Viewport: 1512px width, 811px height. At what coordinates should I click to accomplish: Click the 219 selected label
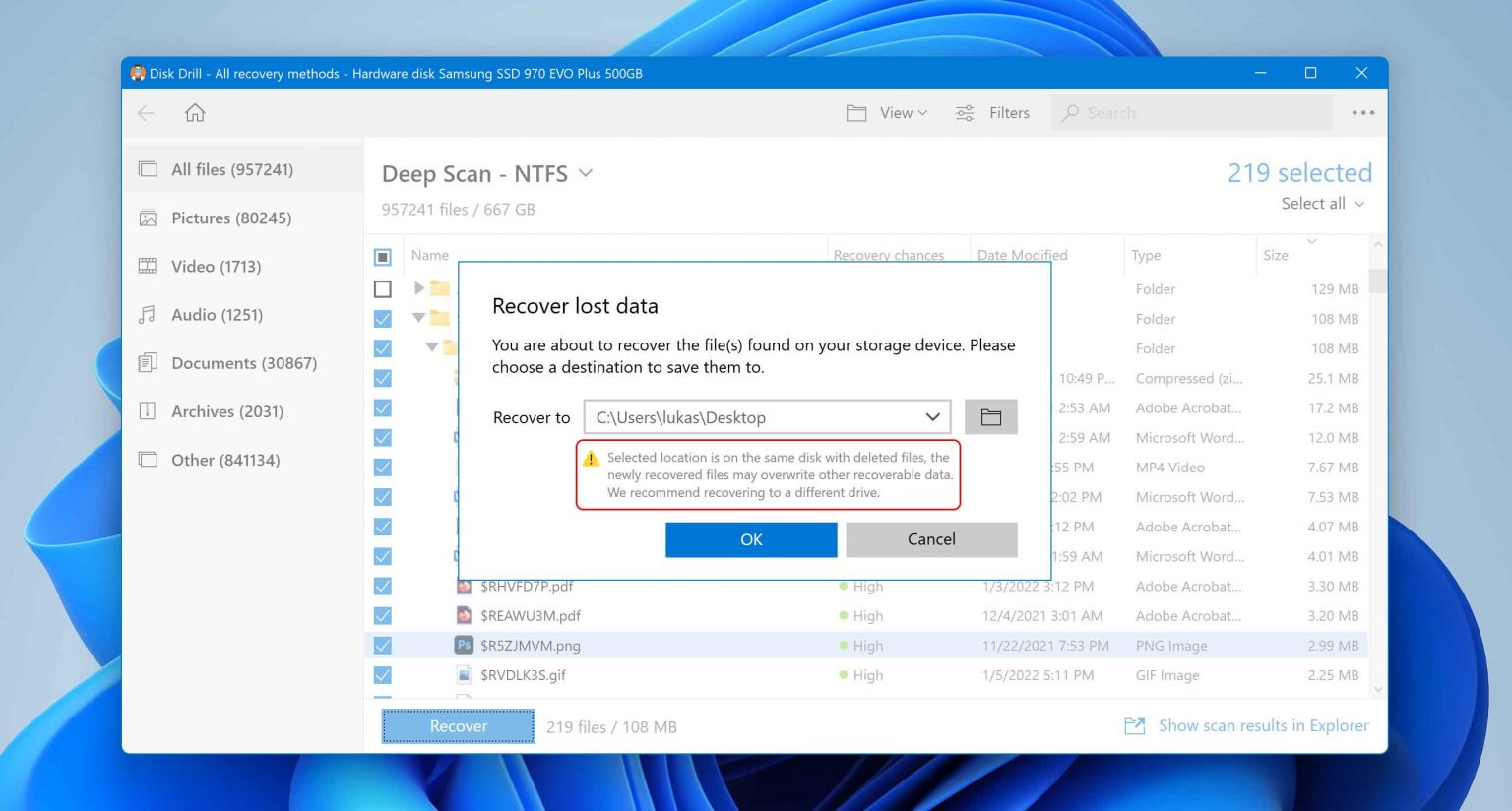pyautogui.click(x=1299, y=172)
